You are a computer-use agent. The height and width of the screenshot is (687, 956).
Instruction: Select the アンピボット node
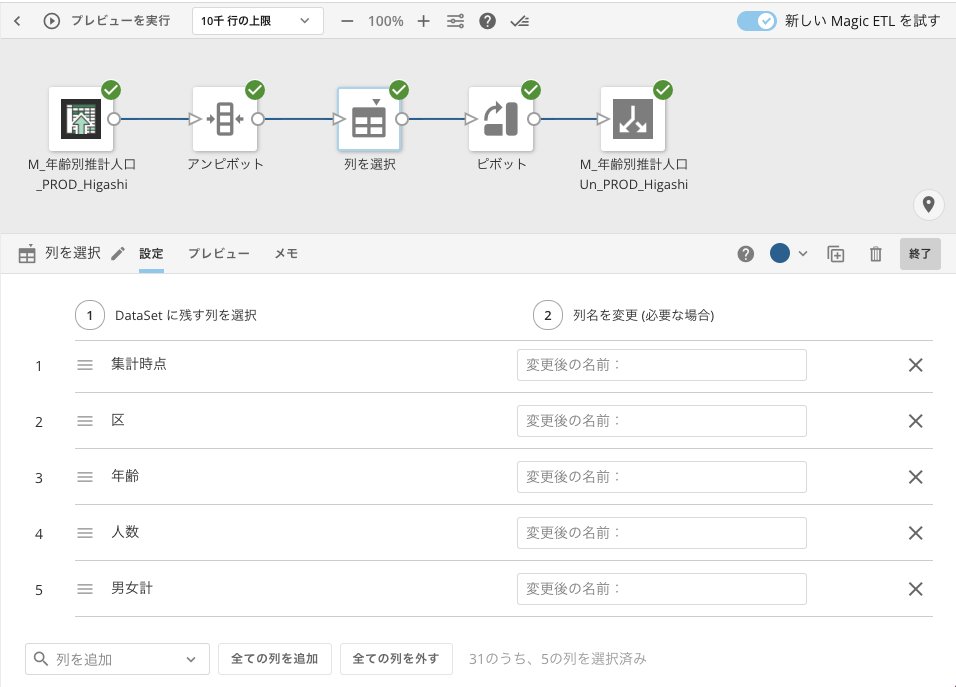pos(225,119)
